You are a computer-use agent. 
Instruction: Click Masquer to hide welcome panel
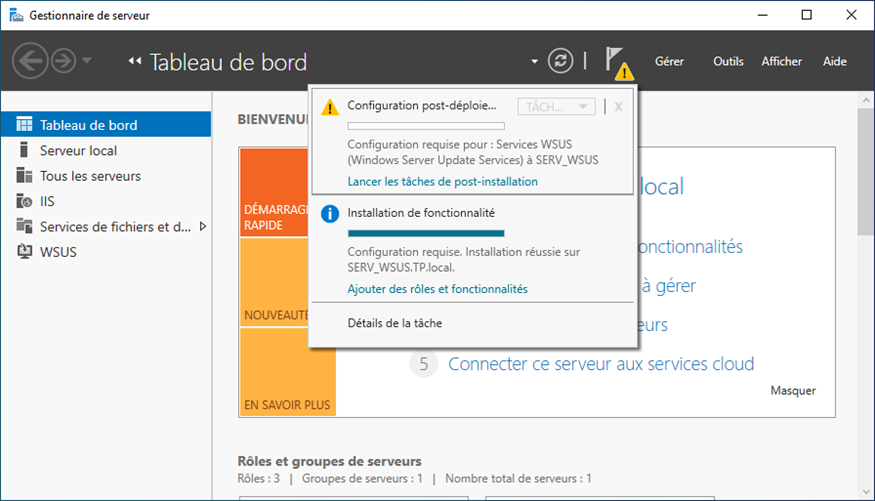793,391
